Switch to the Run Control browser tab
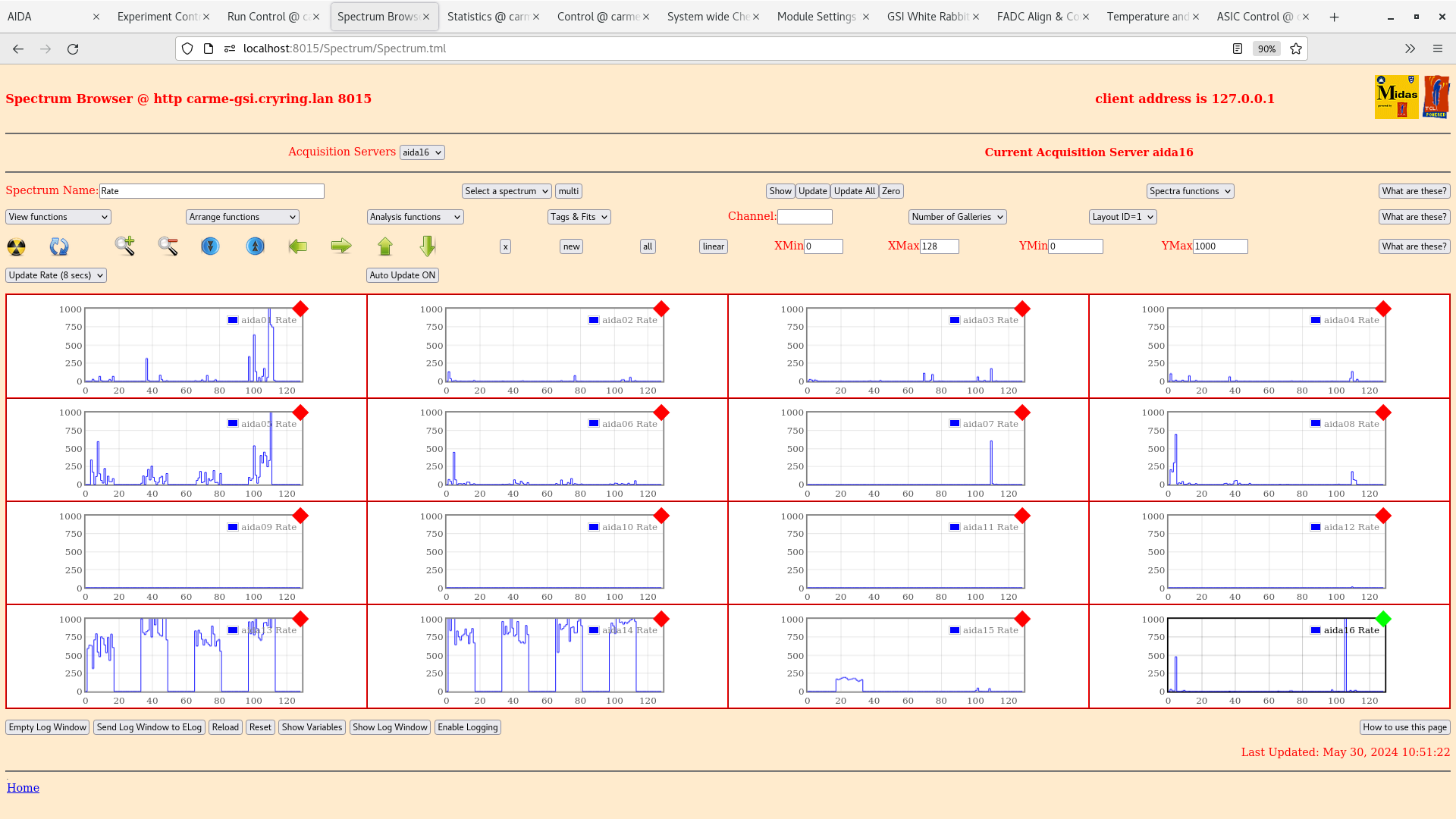 click(268, 17)
